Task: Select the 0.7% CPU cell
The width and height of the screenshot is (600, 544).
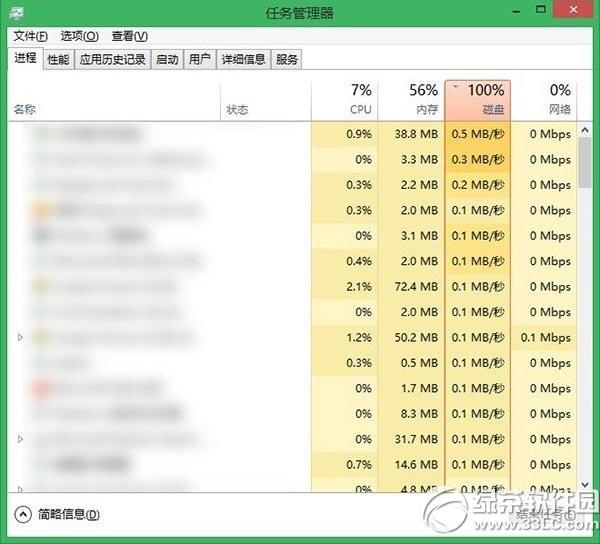Action: pyautogui.click(x=344, y=464)
